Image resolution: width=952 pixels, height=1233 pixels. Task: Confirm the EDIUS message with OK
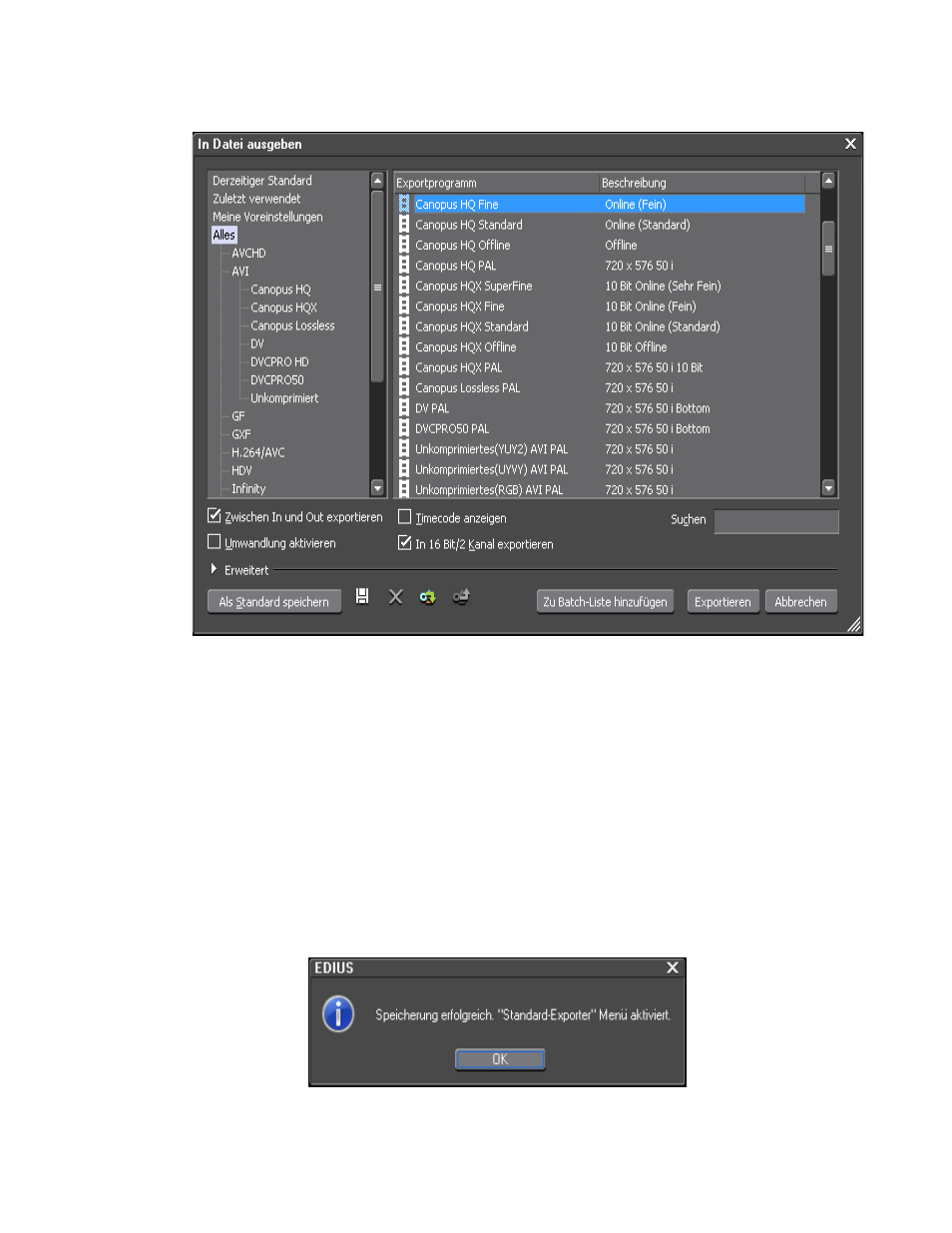coord(500,1059)
